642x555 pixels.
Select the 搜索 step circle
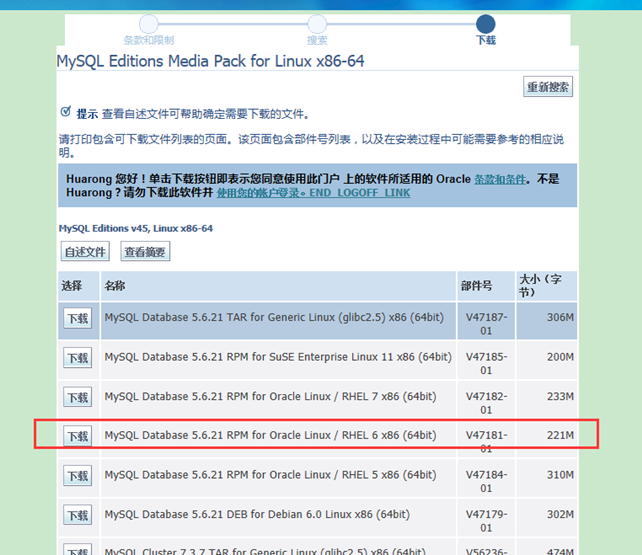point(317,24)
